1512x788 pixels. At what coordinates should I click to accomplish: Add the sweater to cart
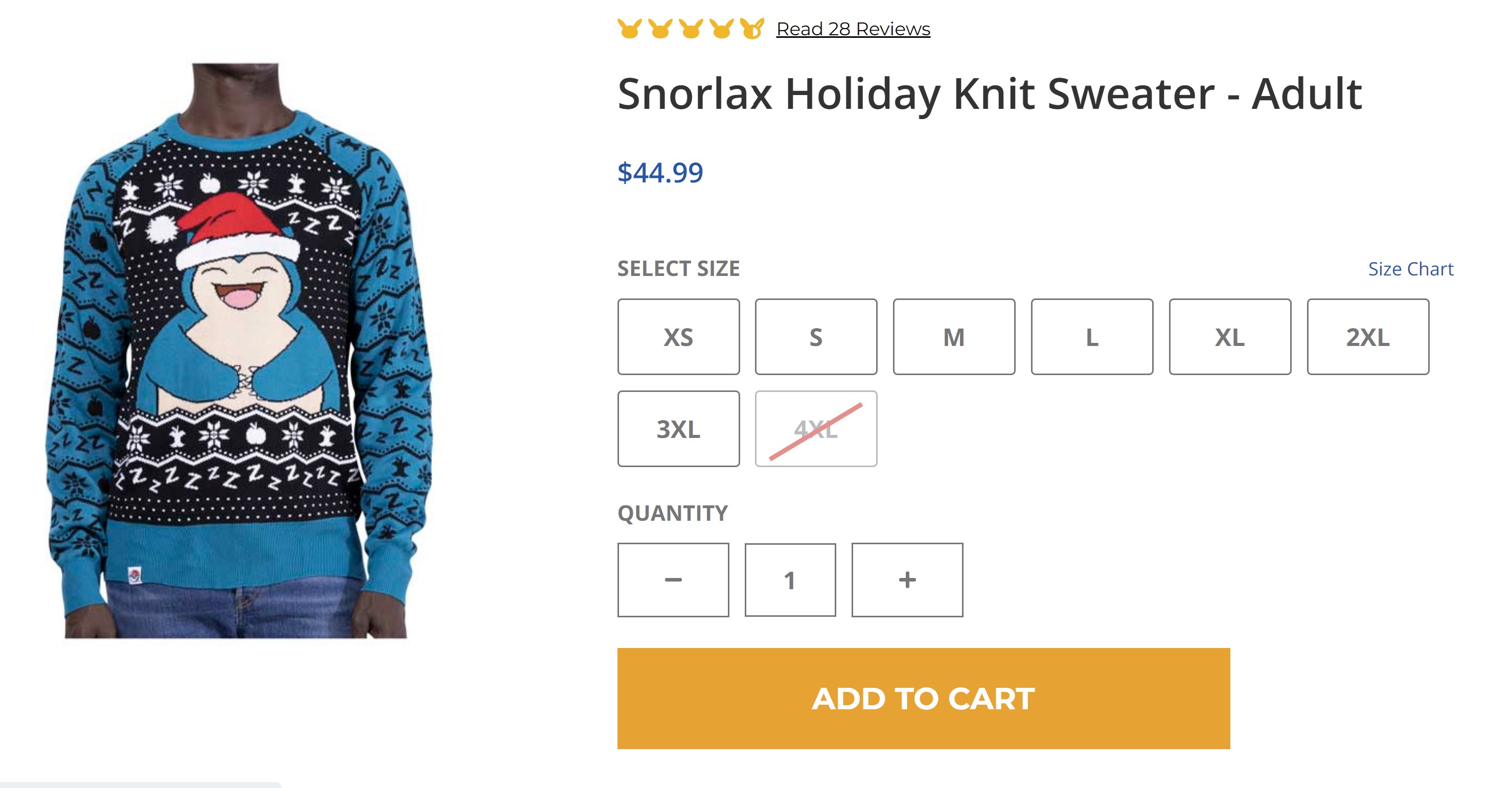924,698
